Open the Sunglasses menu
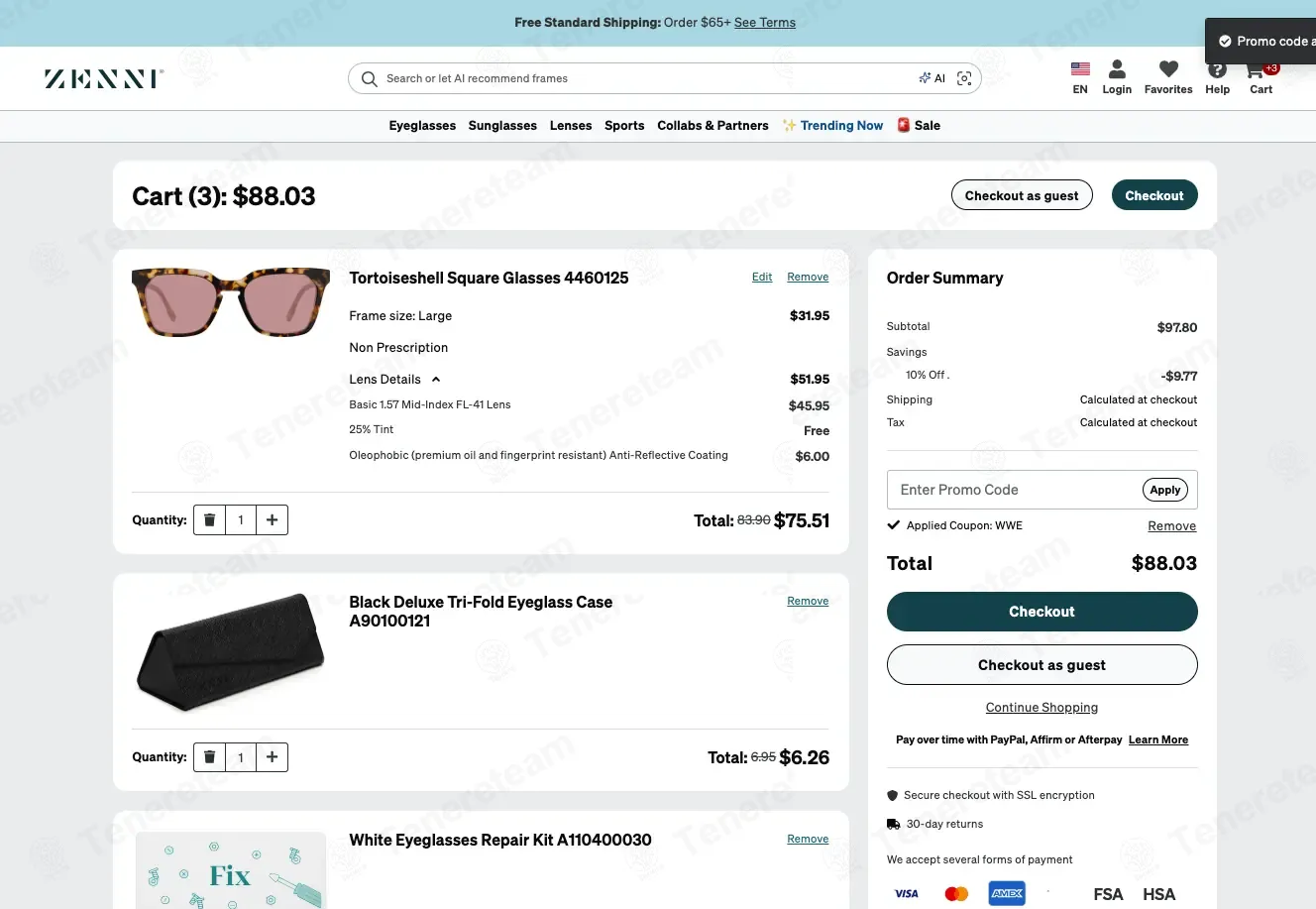Viewport: 1316px width, 909px height. [x=502, y=126]
